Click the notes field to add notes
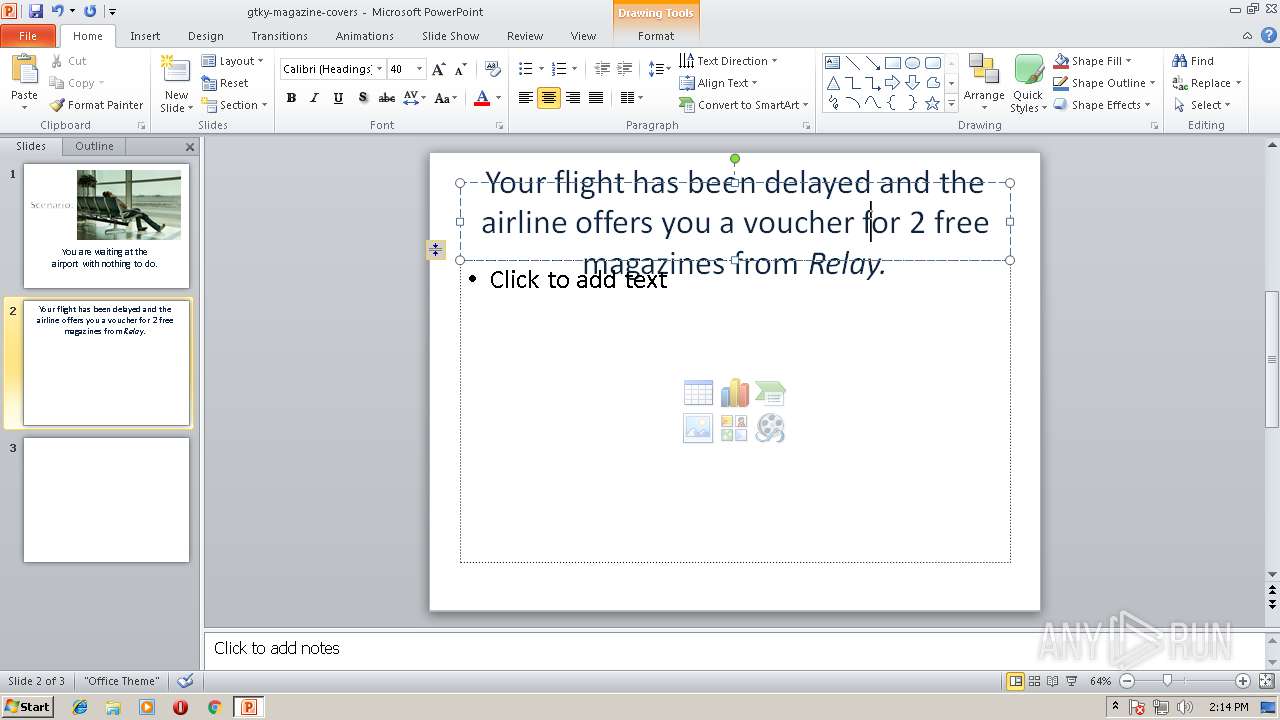Screen dimensions: 1280x720 click(735, 648)
